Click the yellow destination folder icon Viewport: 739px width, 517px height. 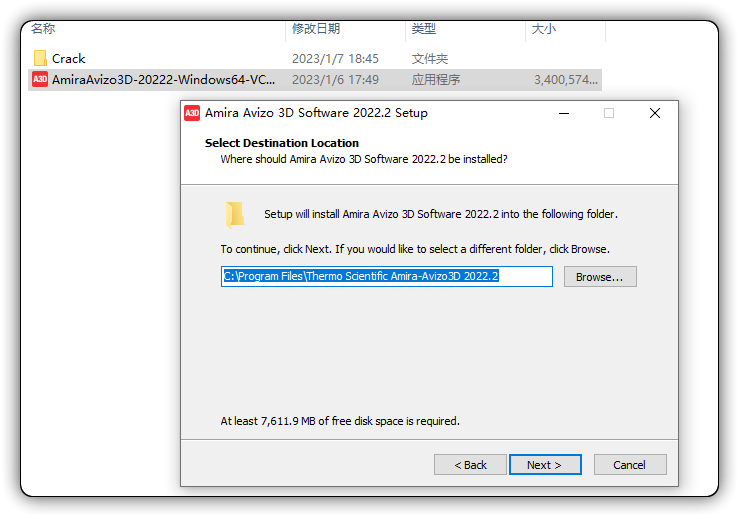(x=235, y=214)
